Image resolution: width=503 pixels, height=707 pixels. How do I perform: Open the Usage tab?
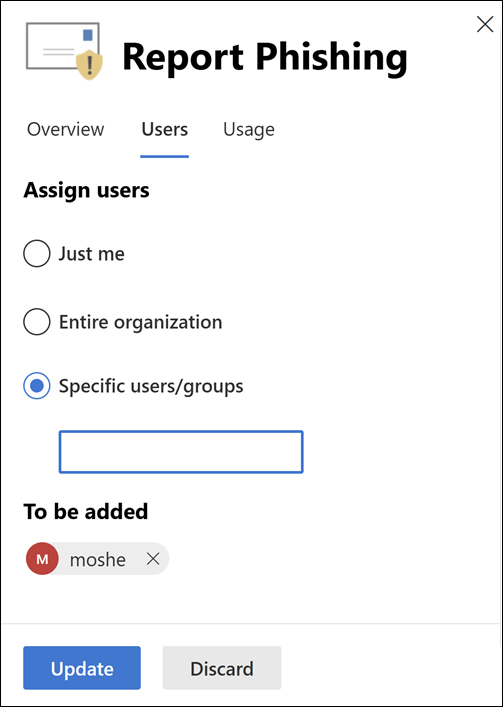click(x=249, y=129)
